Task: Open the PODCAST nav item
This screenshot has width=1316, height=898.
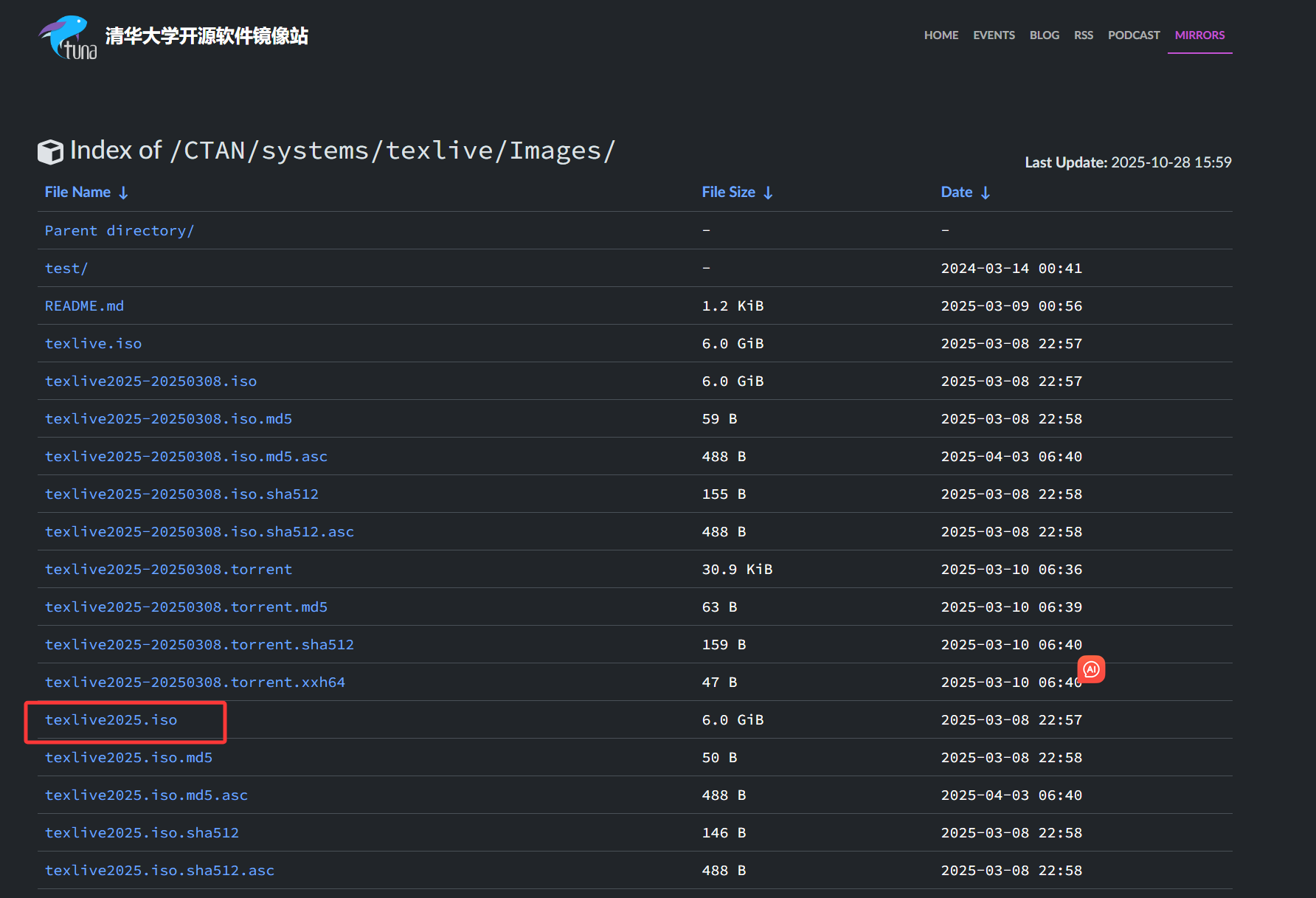Action: (x=1134, y=35)
